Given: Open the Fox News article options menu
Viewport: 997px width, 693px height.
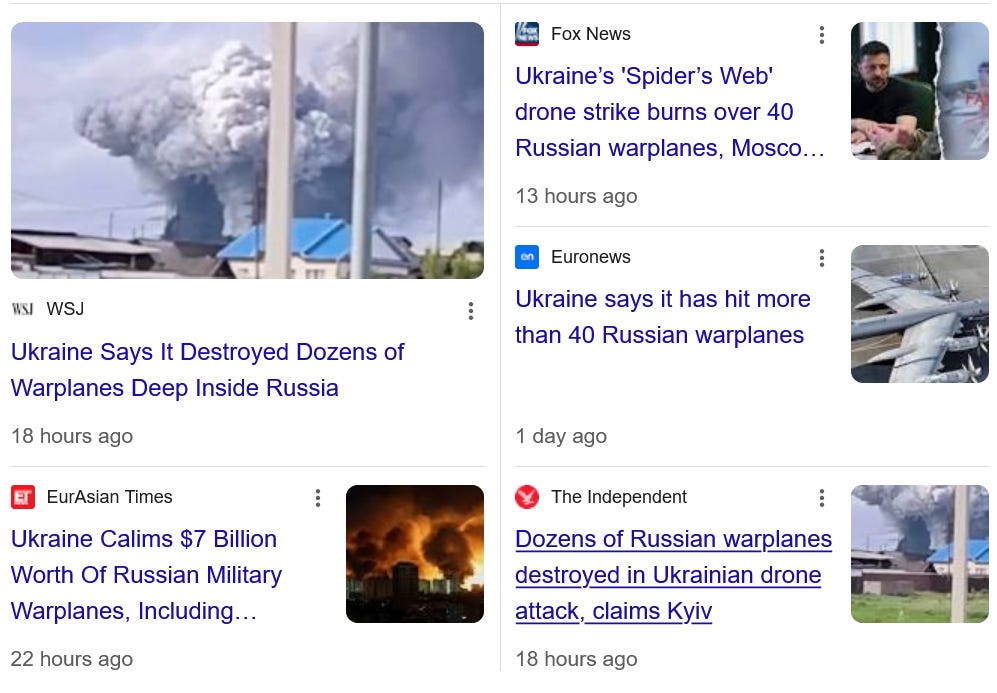Looking at the screenshot, I should [x=822, y=35].
